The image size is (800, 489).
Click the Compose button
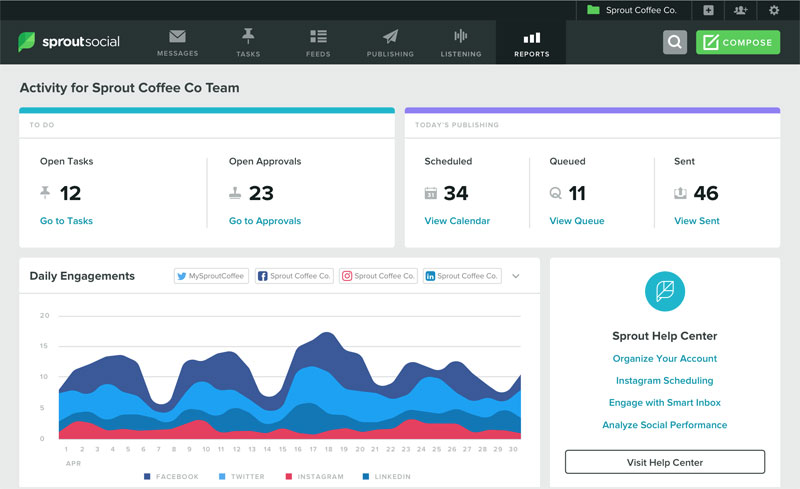(x=738, y=42)
